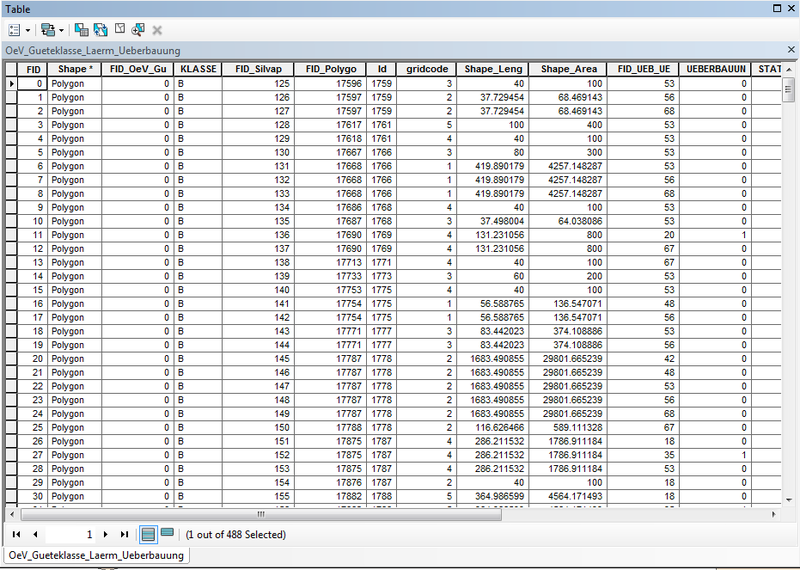This screenshot has width=800, height=570.
Task: Go to the last record
Action: [124, 535]
